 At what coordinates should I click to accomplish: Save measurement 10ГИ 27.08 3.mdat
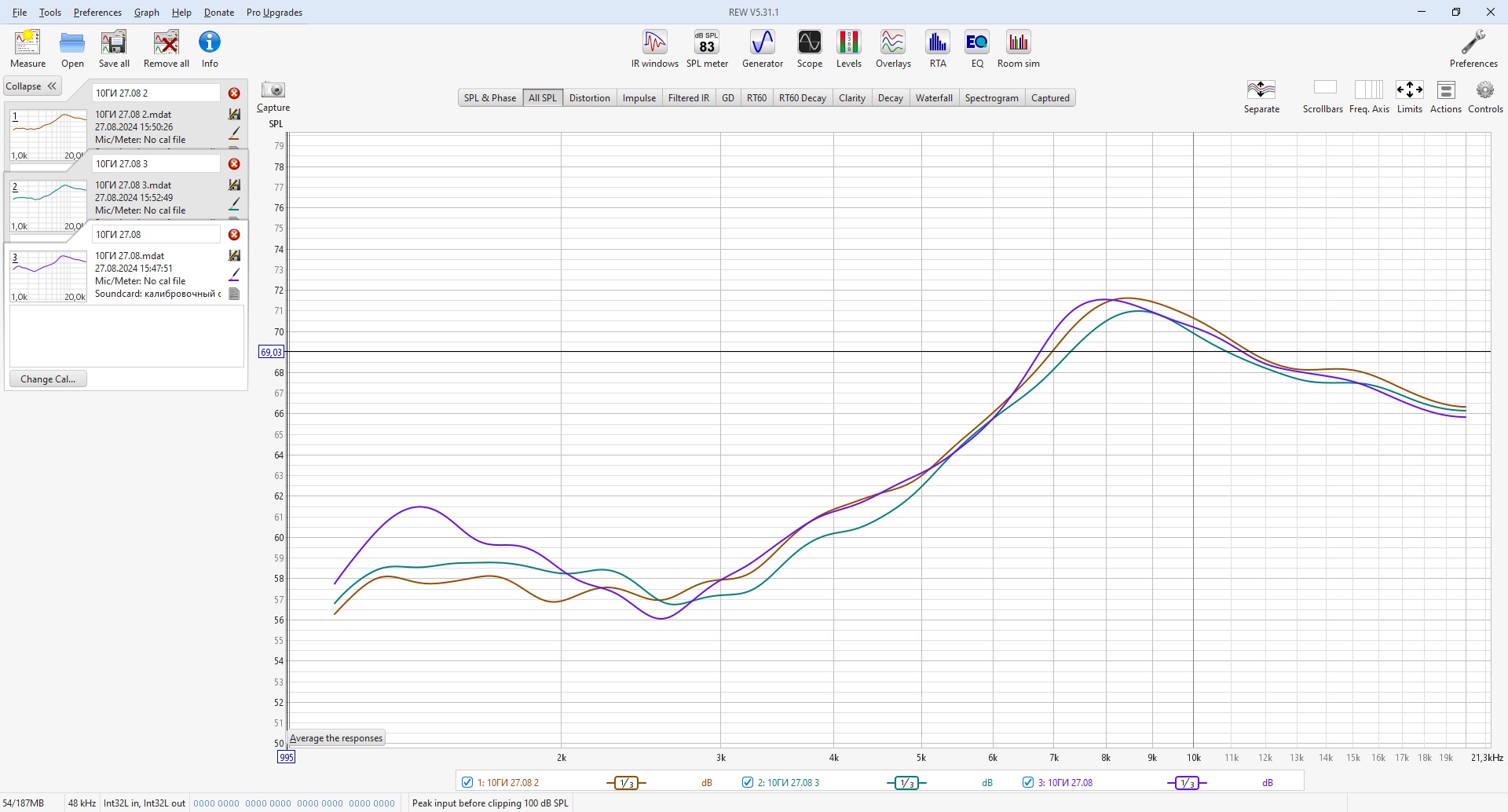point(234,185)
